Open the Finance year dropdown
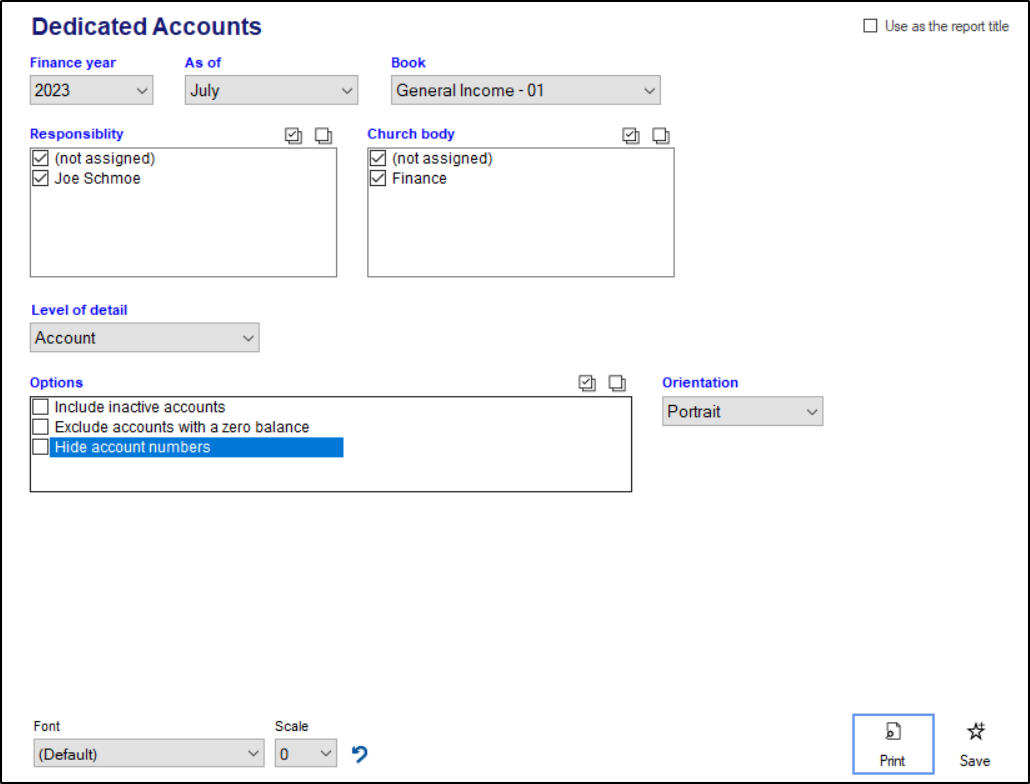 click(x=92, y=90)
